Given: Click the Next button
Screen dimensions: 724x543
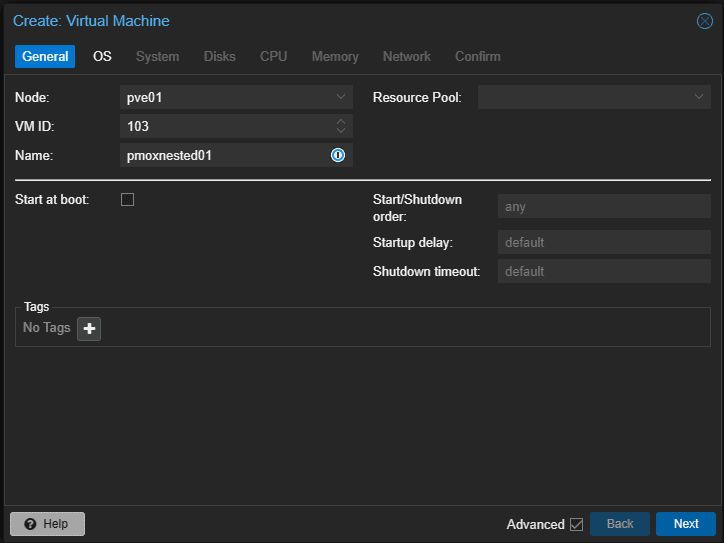Looking at the screenshot, I should tap(685, 524).
